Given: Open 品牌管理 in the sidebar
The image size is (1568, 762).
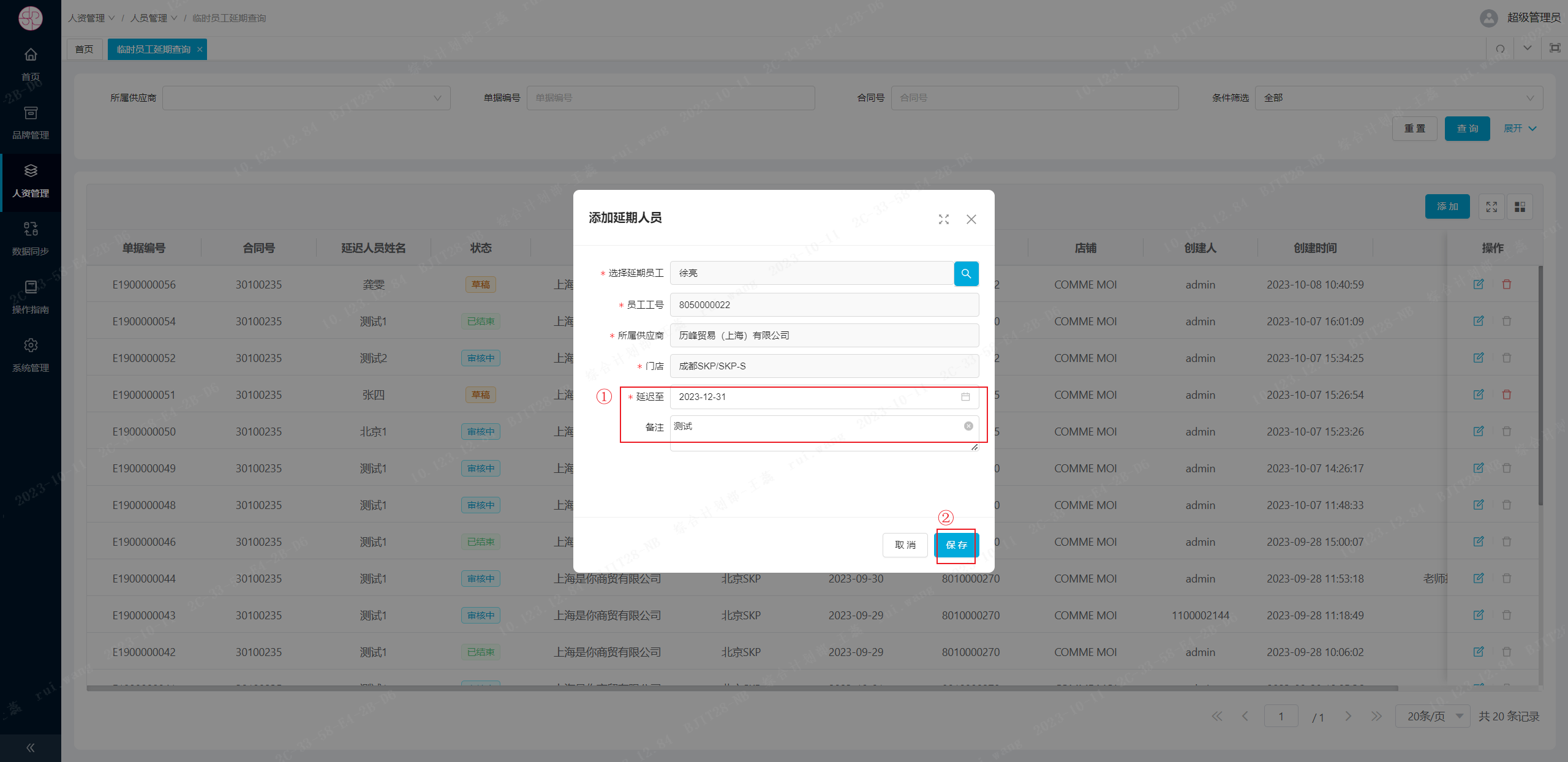Looking at the screenshot, I should pos(31,123).
